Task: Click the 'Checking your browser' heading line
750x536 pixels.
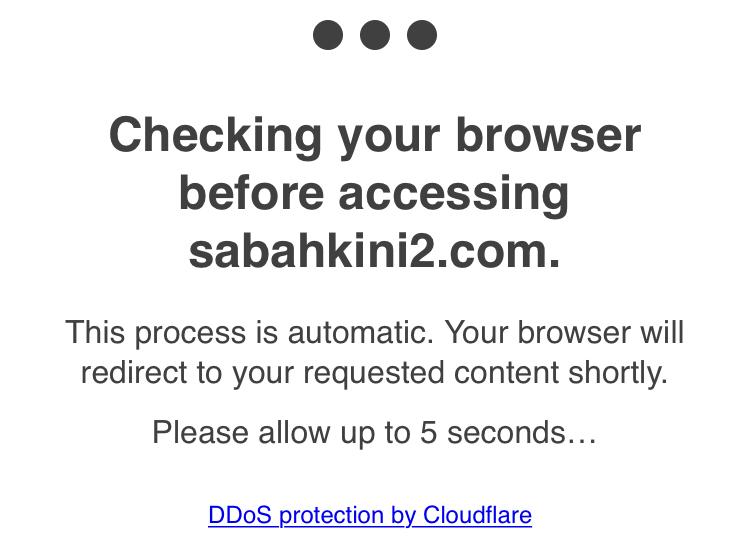Action: (x=374, y=135)
